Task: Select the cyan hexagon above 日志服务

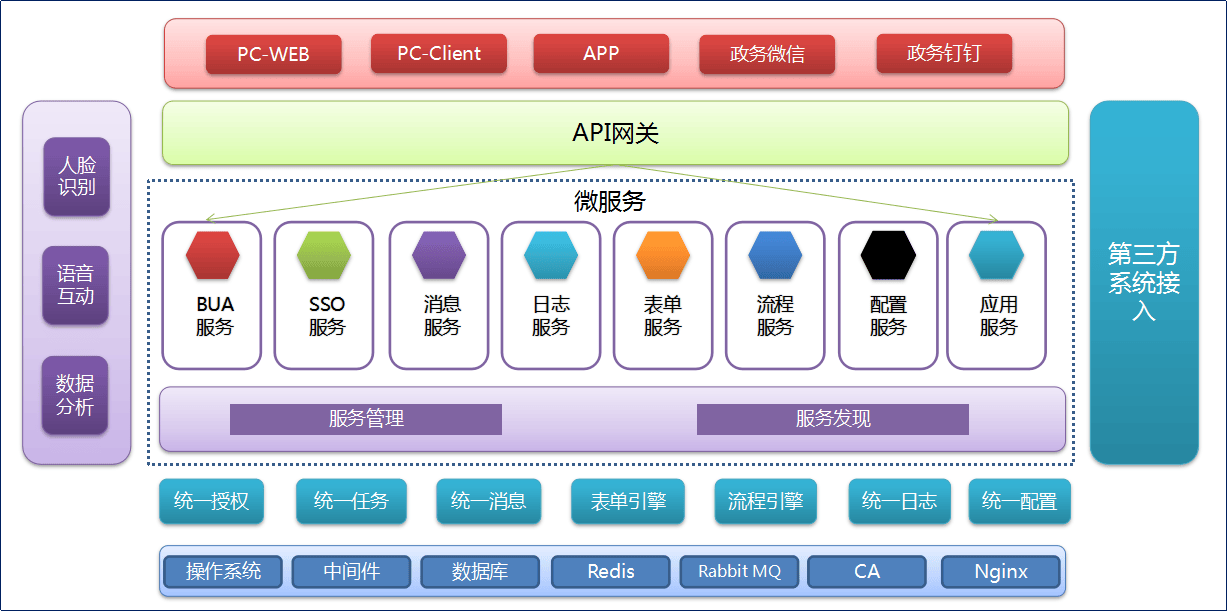Action: pos(551,256)
